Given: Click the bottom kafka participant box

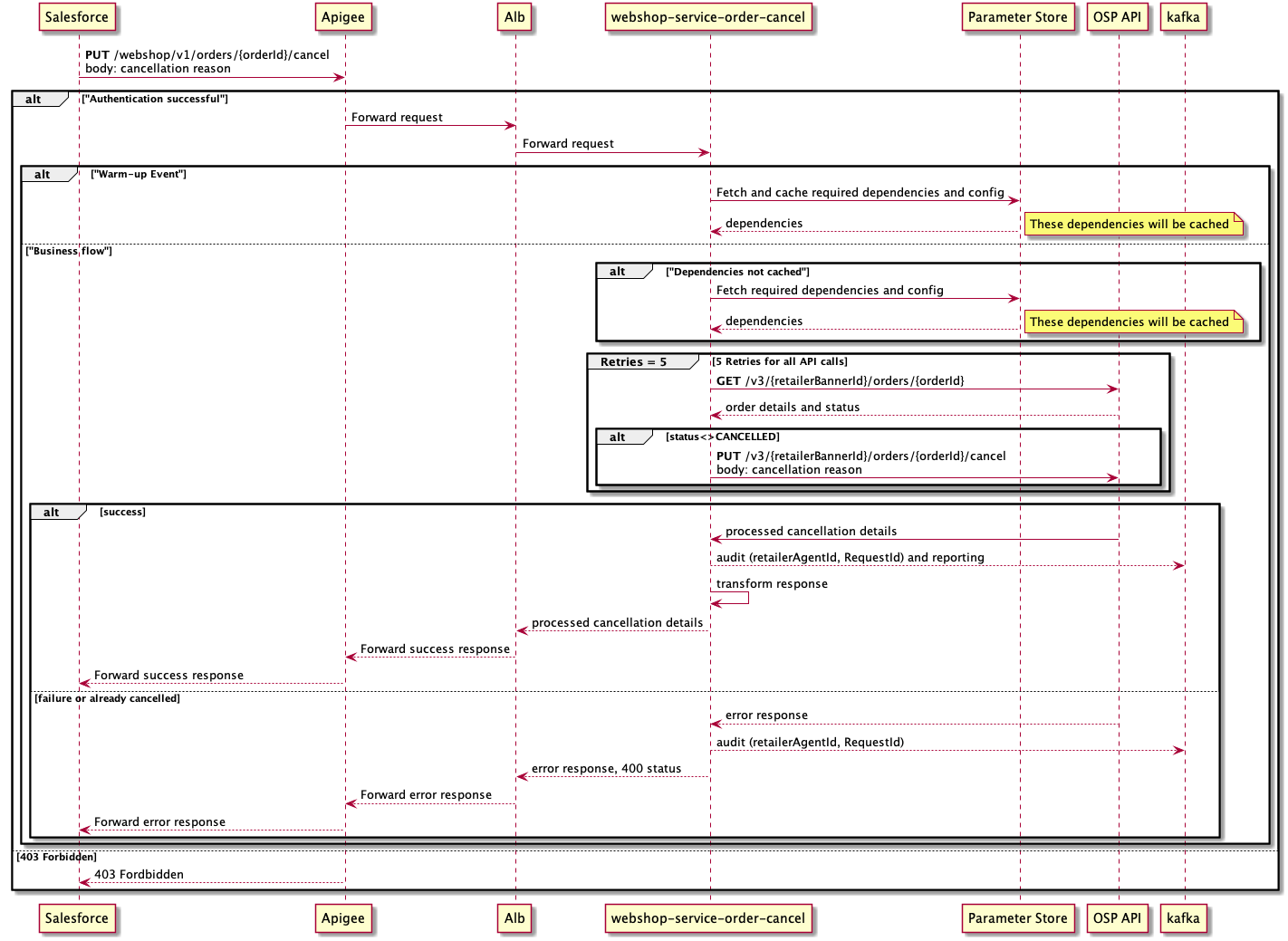Looking at the screenshot, I should point(1184,918).
